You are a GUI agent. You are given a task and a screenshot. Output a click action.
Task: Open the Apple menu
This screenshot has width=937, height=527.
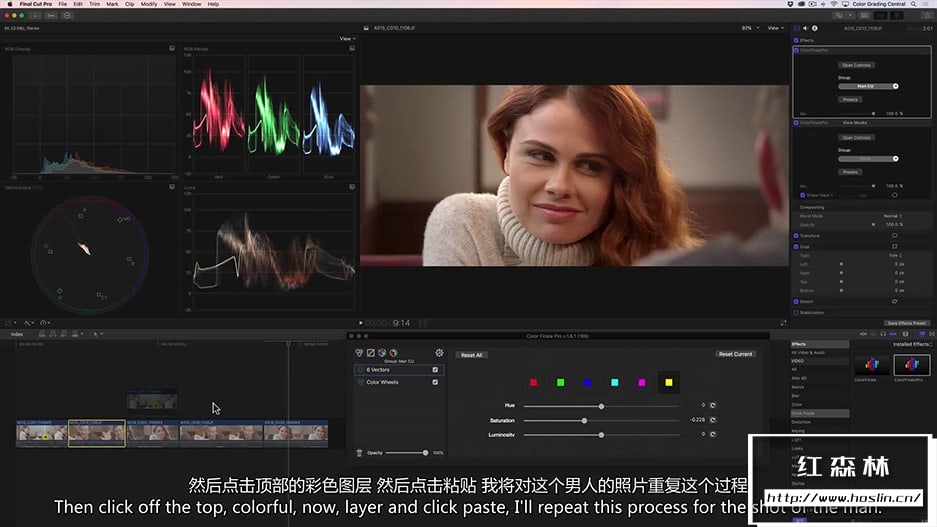click(10, 4)
